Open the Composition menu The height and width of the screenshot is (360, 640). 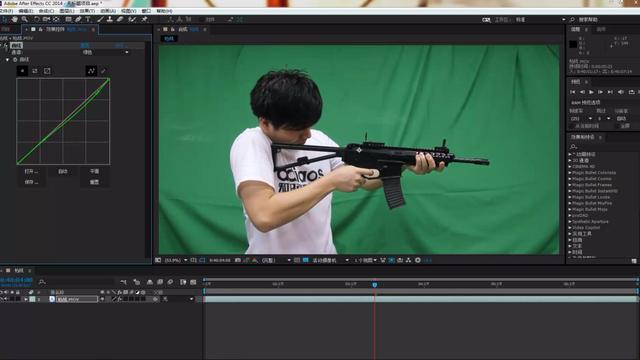(46, 11)
